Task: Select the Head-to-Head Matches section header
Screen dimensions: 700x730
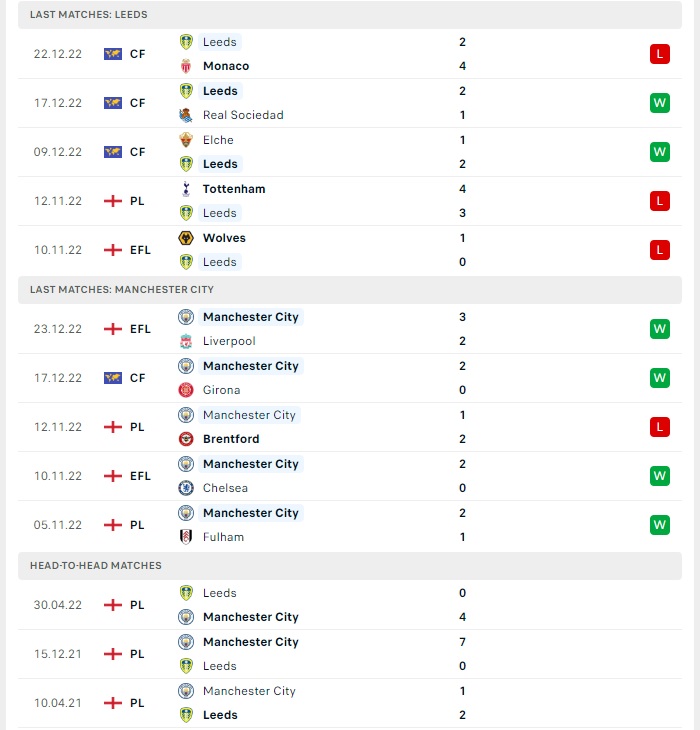Action: point(350,566)
